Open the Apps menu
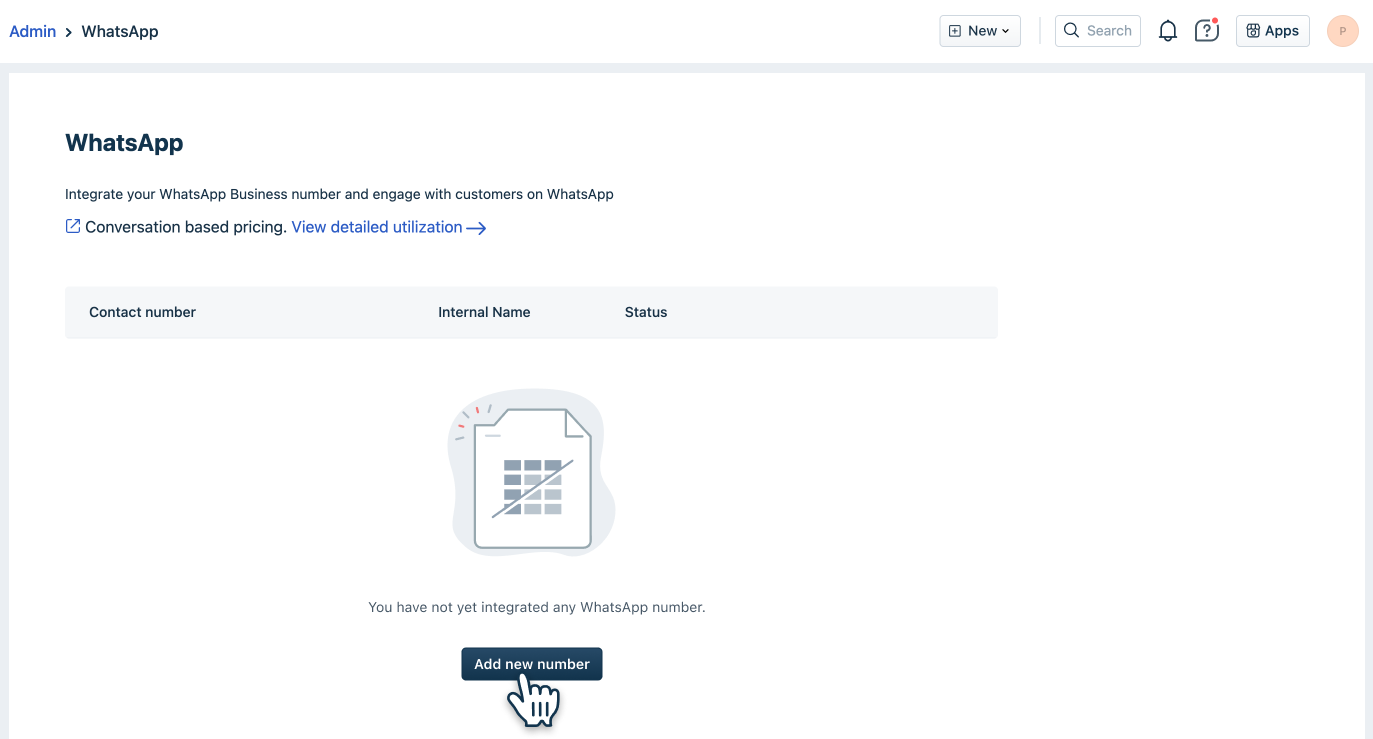1373x739 pixels. 1272,31
